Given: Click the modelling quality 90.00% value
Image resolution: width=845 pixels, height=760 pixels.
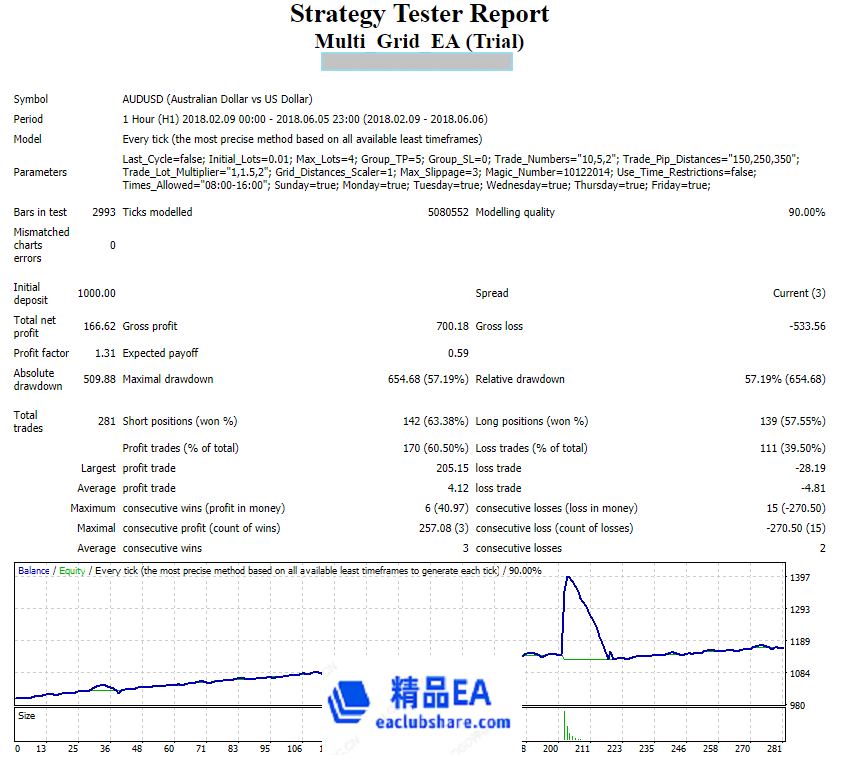Looking at the screenshot, I should 806,212.
